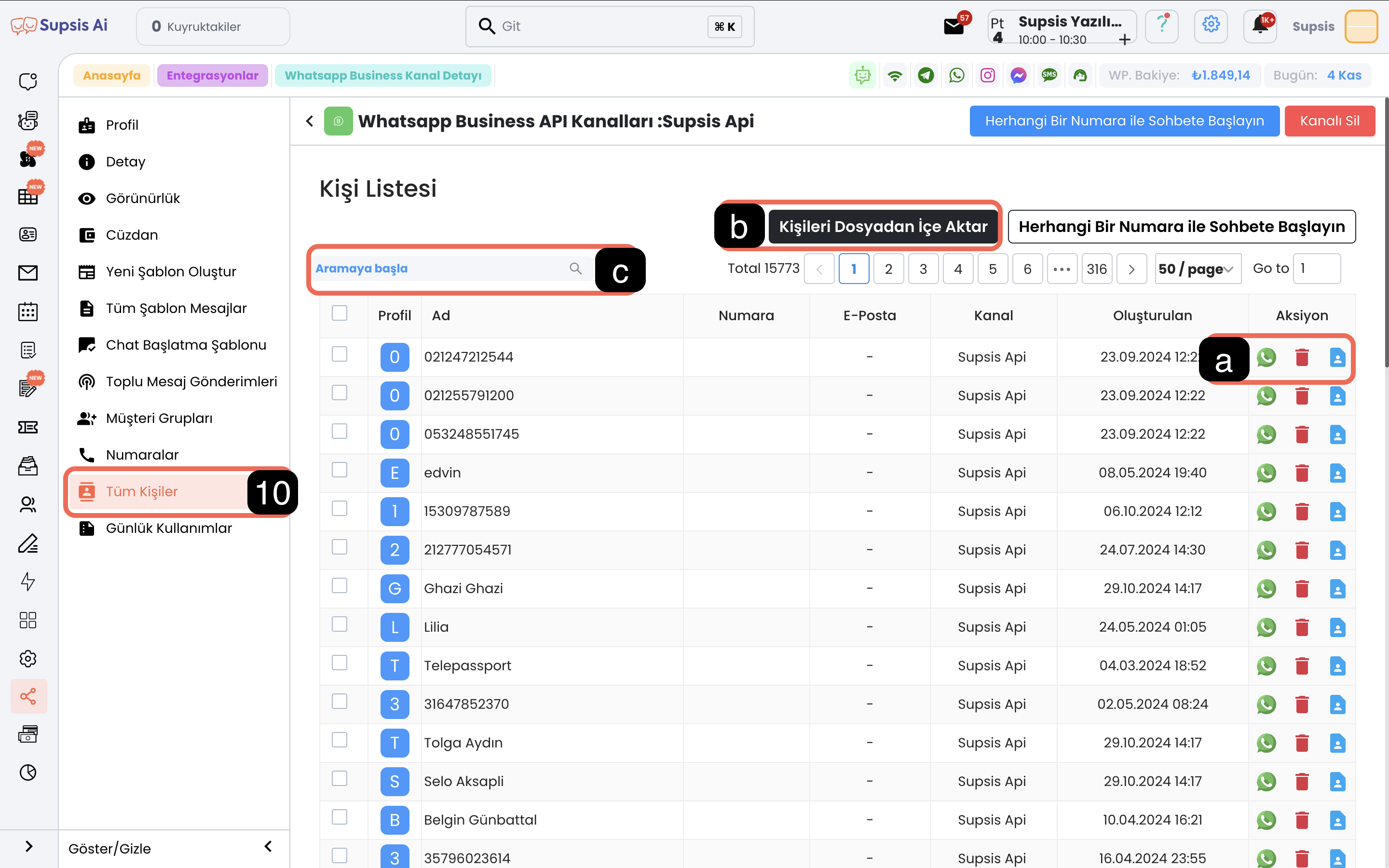The width and height of the screenshot is (1389, 868).
Task: Open the notifications bell icon
Action: point(1260,27)
